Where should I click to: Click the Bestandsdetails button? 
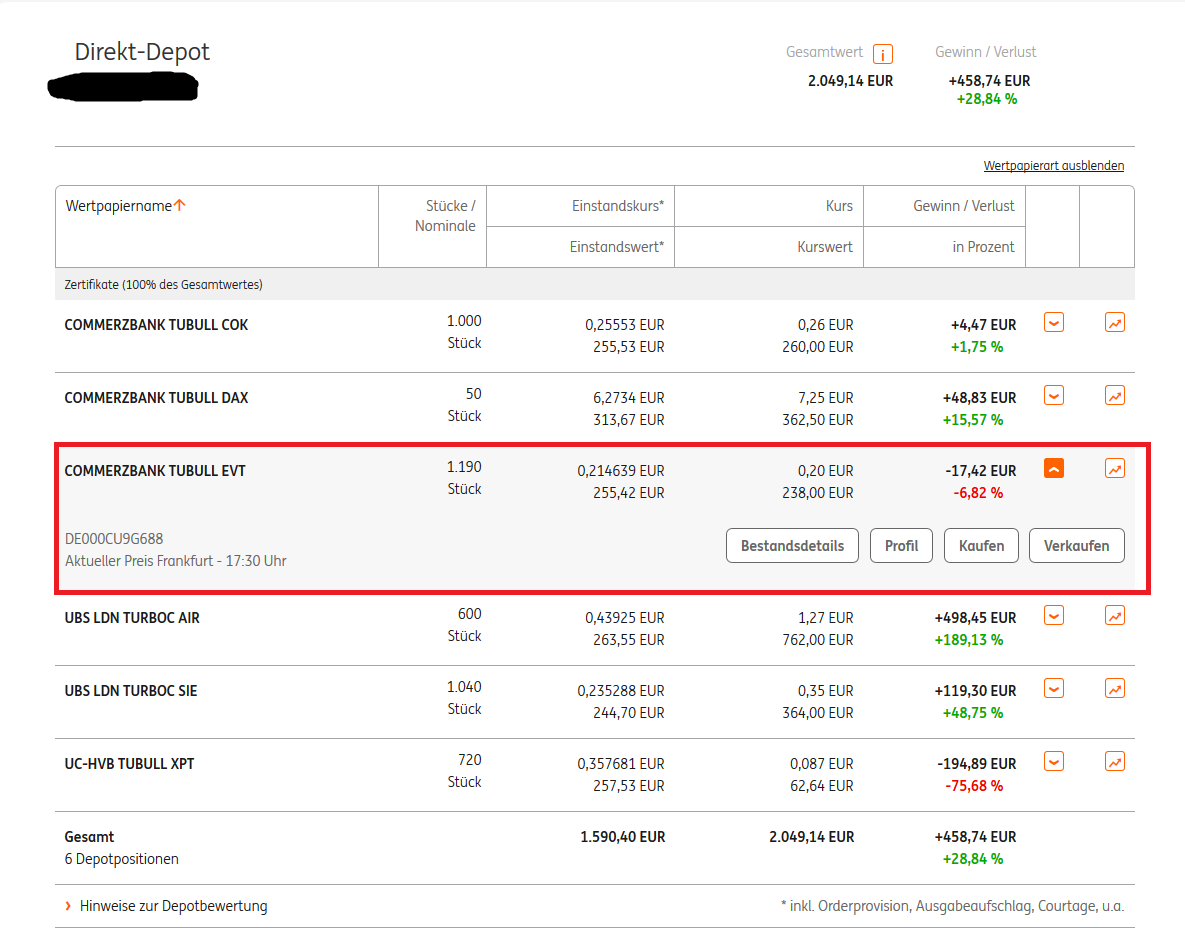[792, 546]
